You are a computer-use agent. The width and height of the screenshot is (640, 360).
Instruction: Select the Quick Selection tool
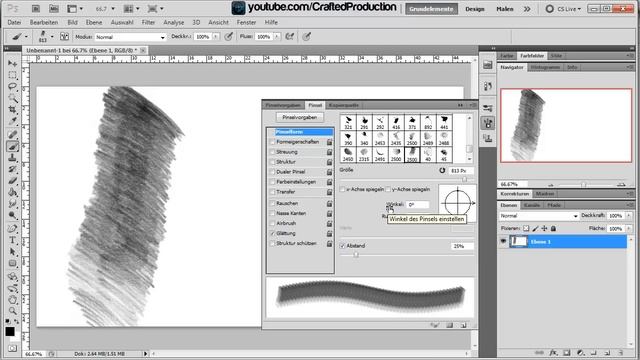click(12, 98)
